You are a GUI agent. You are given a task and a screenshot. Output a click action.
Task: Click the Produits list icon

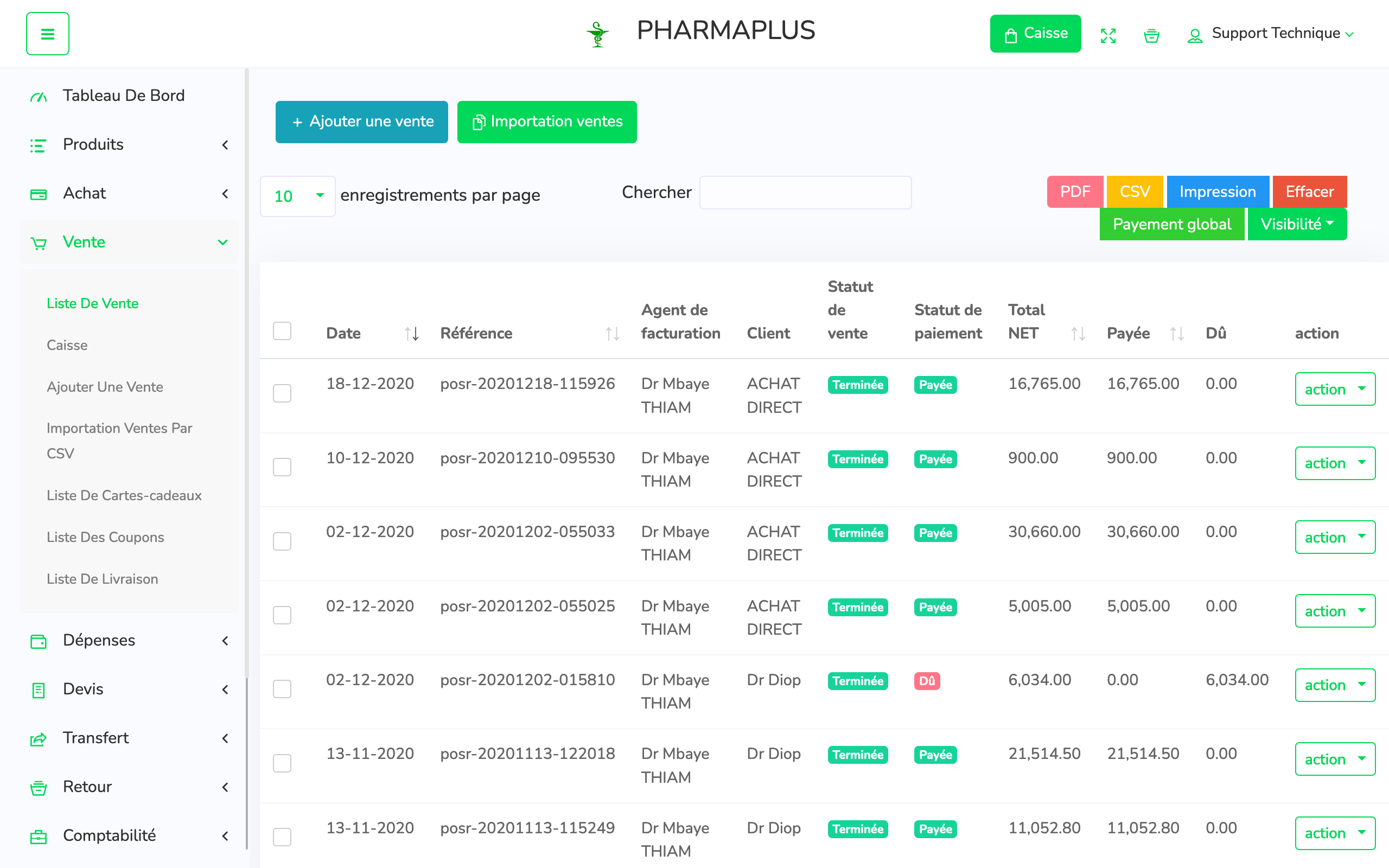click(39, 145)
